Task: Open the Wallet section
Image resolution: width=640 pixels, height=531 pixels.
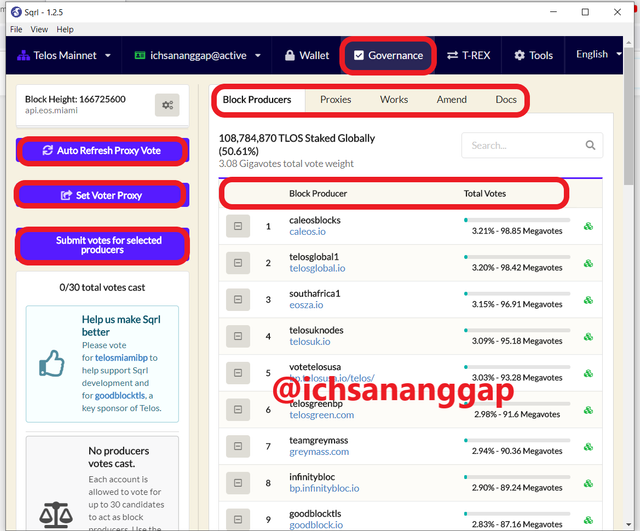Action: (307, 56)
